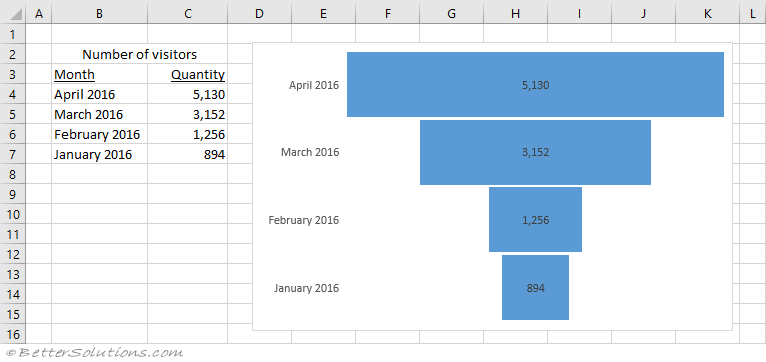Image resolution: width=766 pixels, height=362 pixels.
Task: Select the March 2016 funnel bar
Action: tap(535, 152)
